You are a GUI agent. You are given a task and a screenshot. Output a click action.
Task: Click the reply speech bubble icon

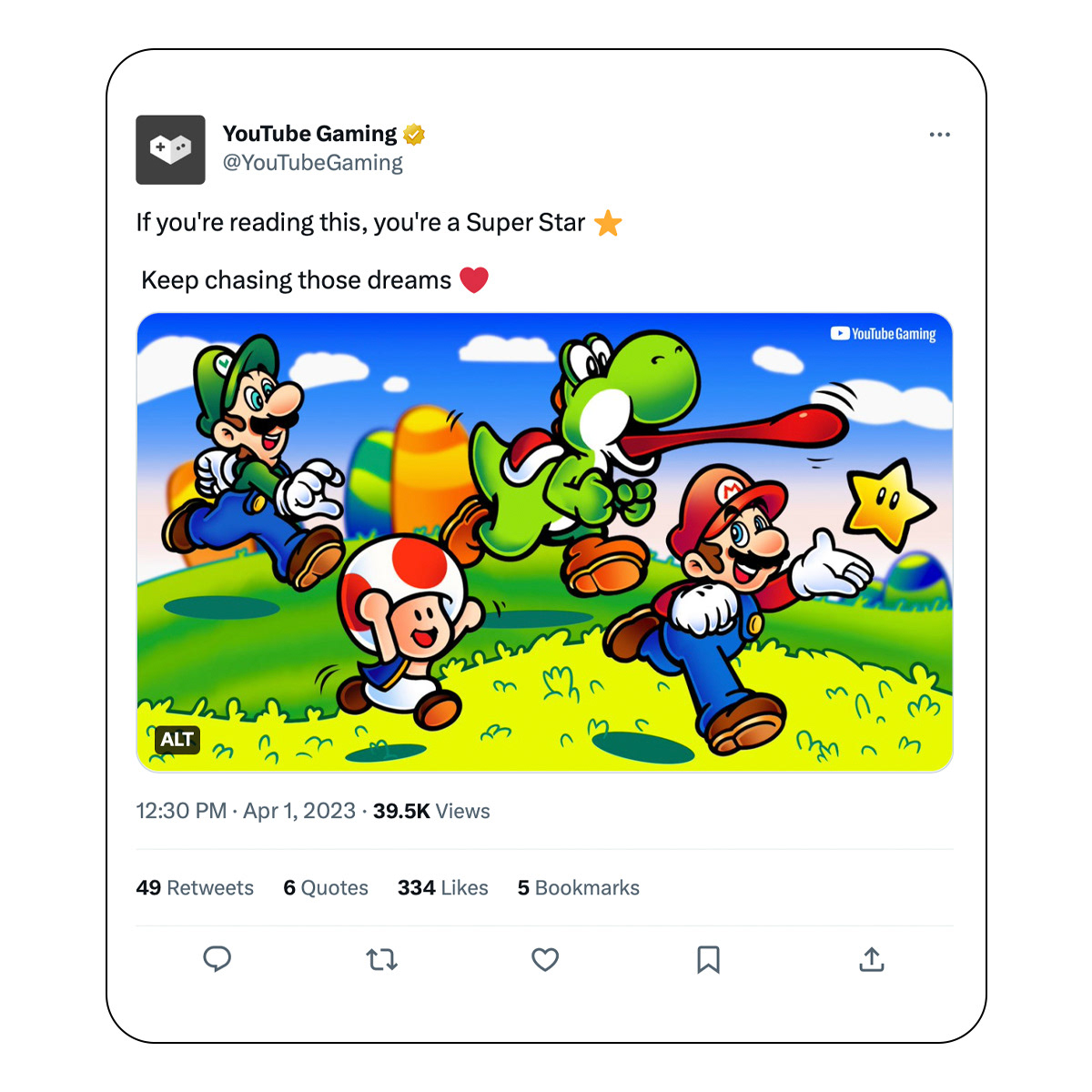(x=217, y=959)
